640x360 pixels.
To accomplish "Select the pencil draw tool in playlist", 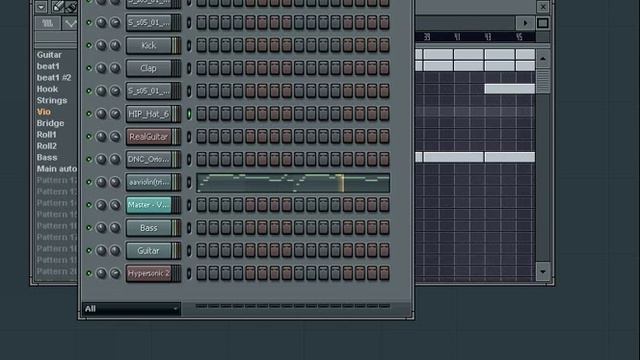I will click(58, 6).
